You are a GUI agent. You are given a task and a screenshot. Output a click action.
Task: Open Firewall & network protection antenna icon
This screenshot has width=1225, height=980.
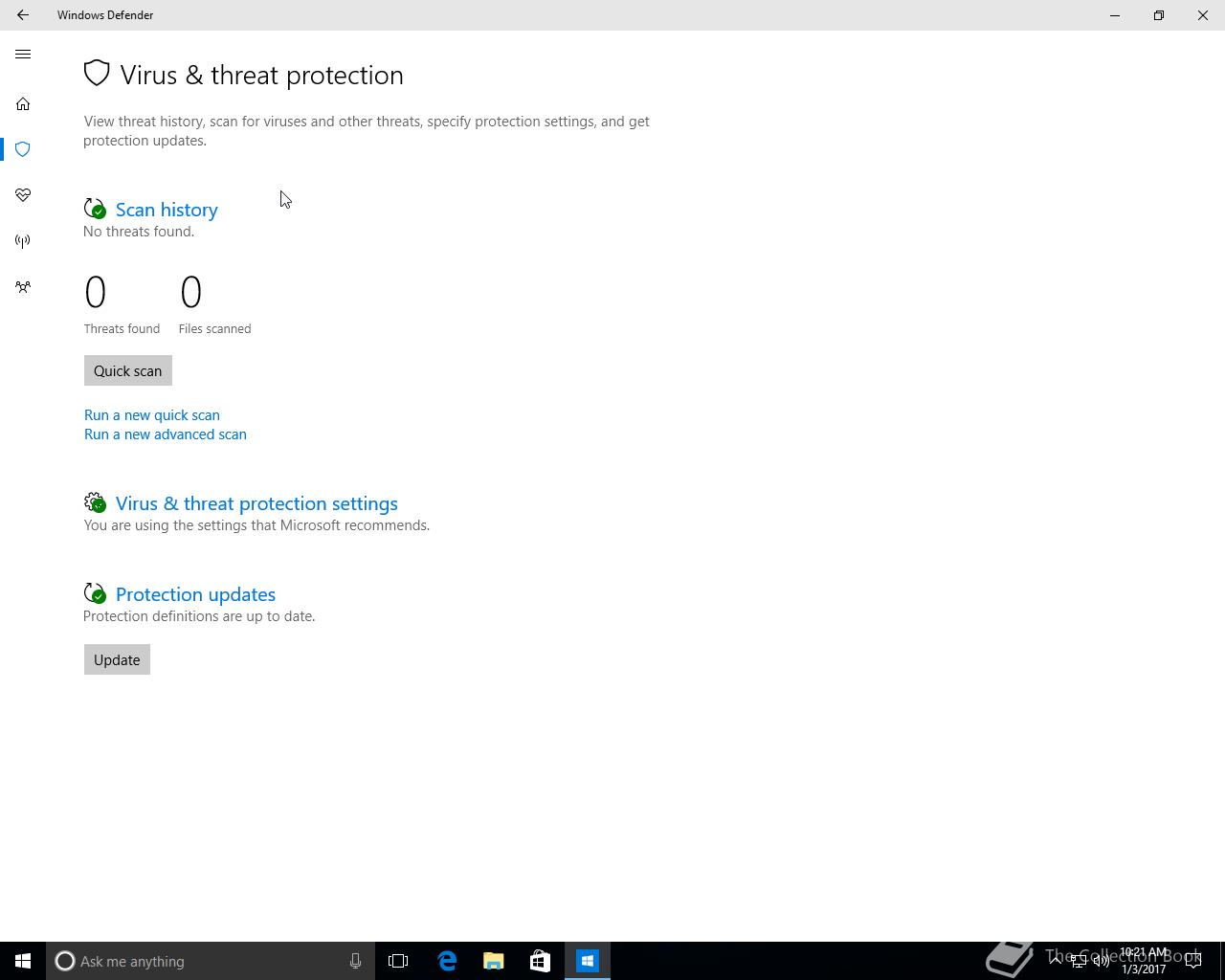tap(23, 241)
